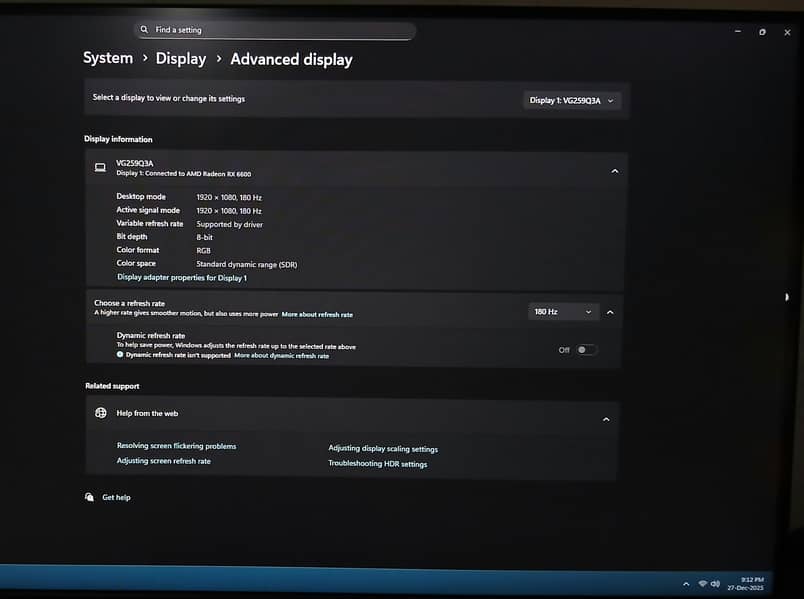
Task: Click the Find a setting search box
Action: click(275, 30)
